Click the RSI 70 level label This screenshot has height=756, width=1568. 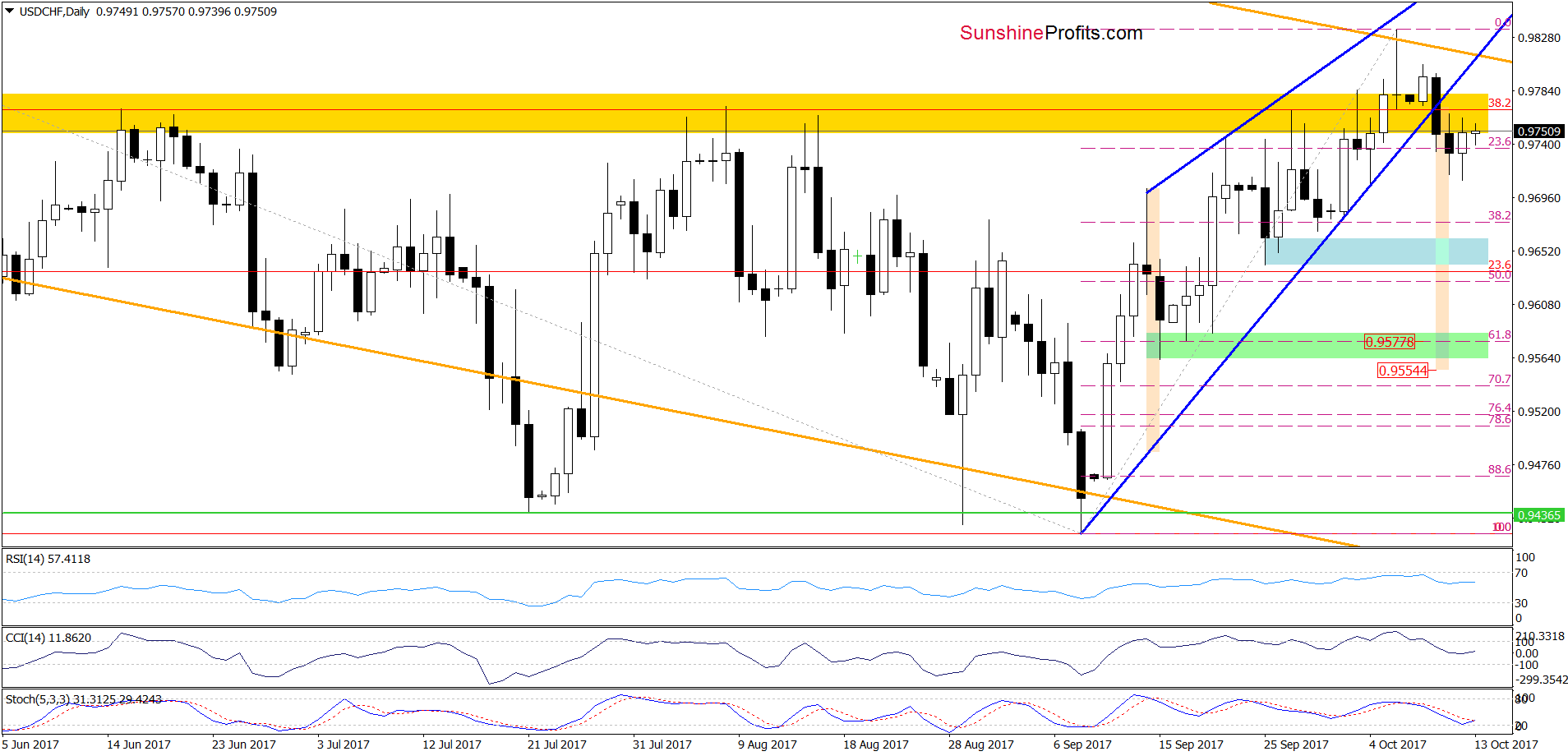1521,574
